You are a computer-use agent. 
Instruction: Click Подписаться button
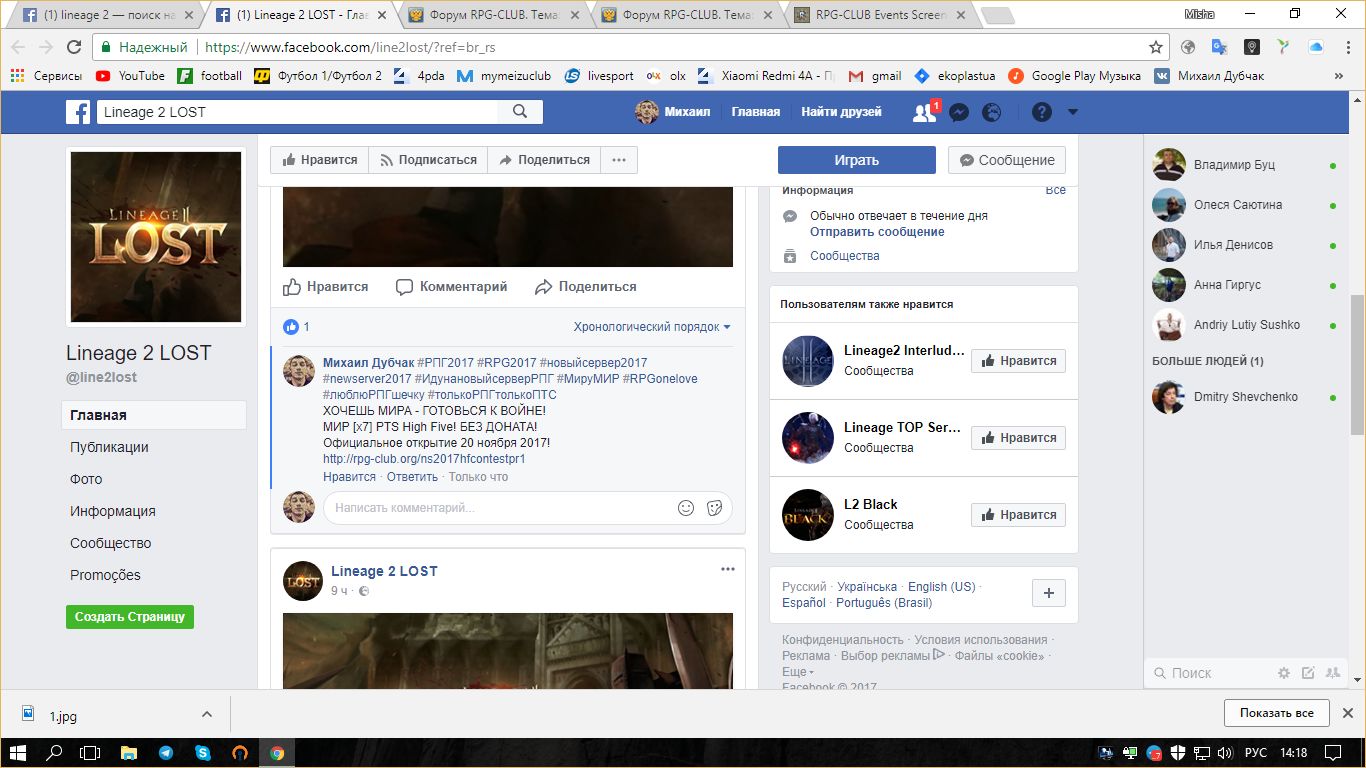coord(428,160)
